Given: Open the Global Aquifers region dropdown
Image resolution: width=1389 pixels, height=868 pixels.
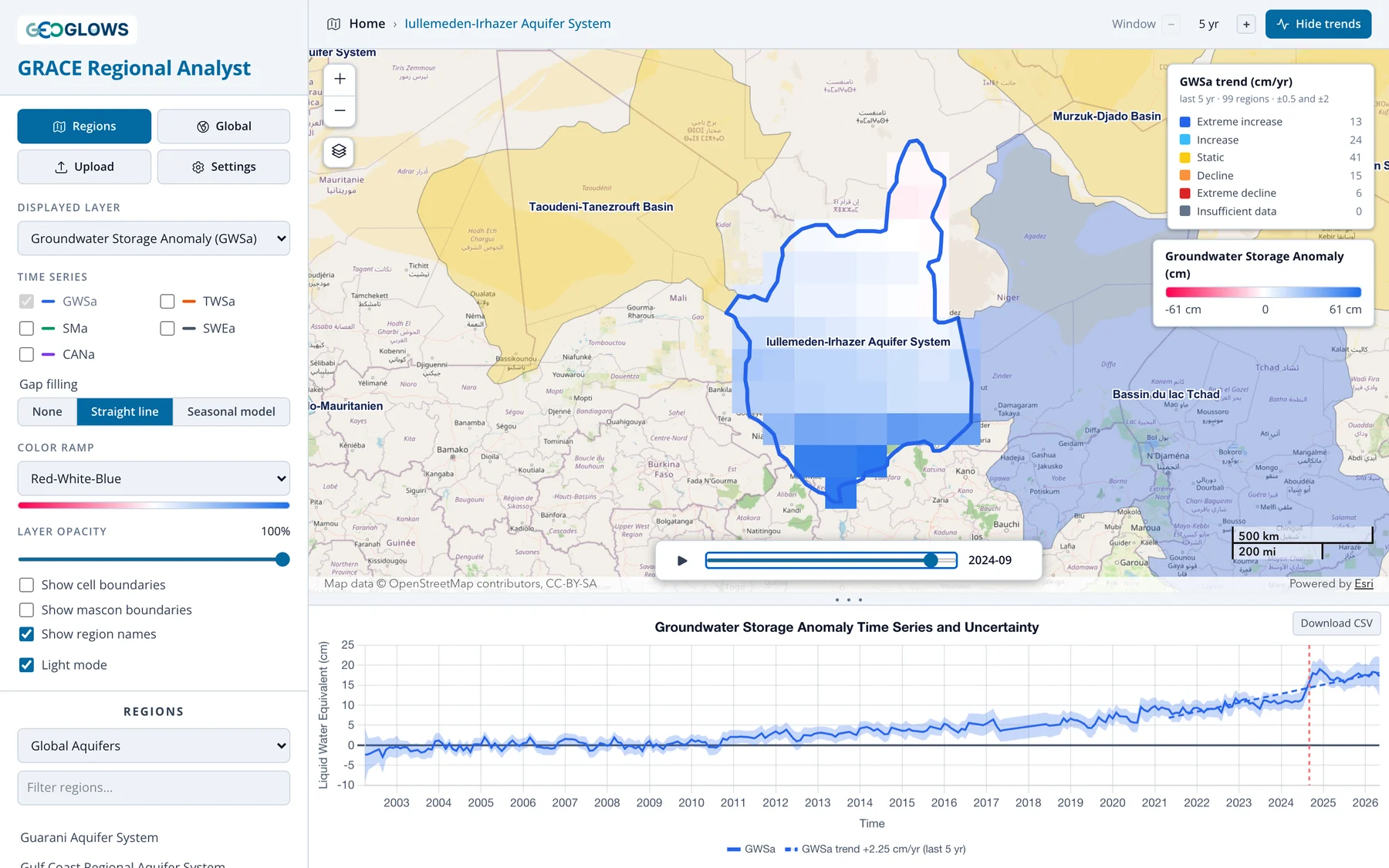Looking at the screenshot, I should coord(154,745).
